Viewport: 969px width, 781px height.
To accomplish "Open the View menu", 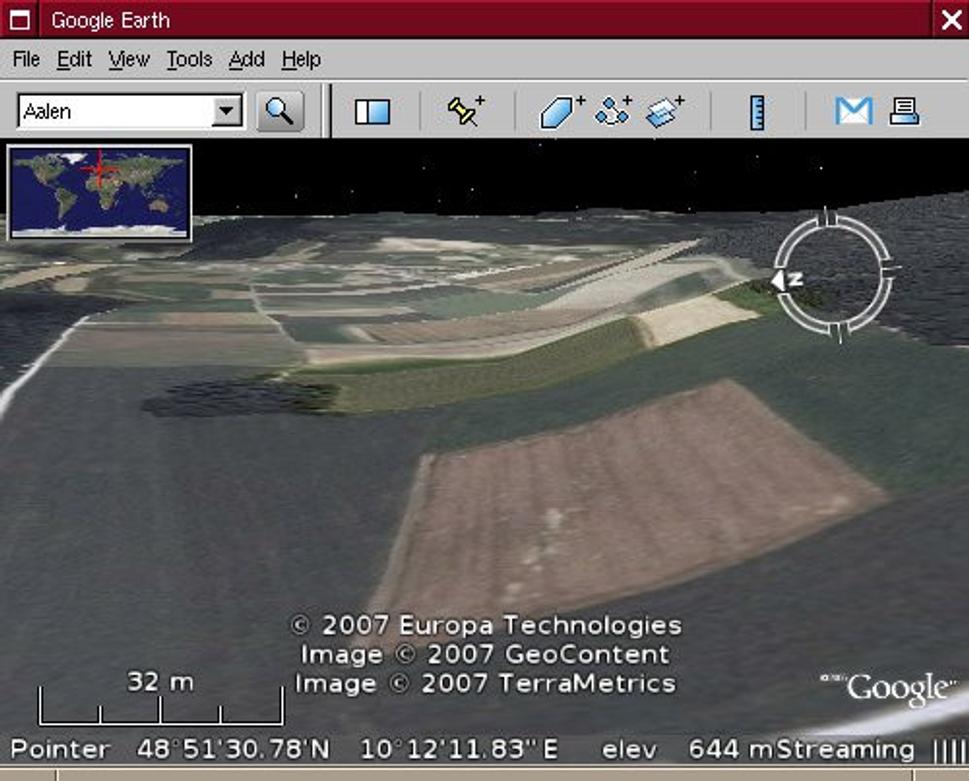I will click(129, 59).
